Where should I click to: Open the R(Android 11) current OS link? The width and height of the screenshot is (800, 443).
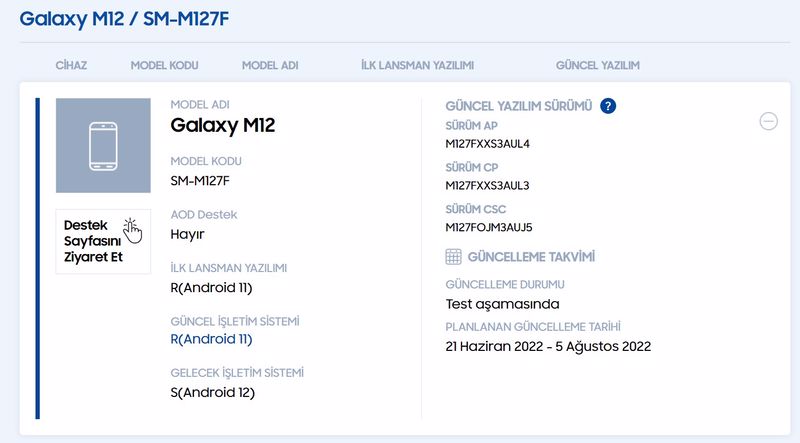(211, 339)
